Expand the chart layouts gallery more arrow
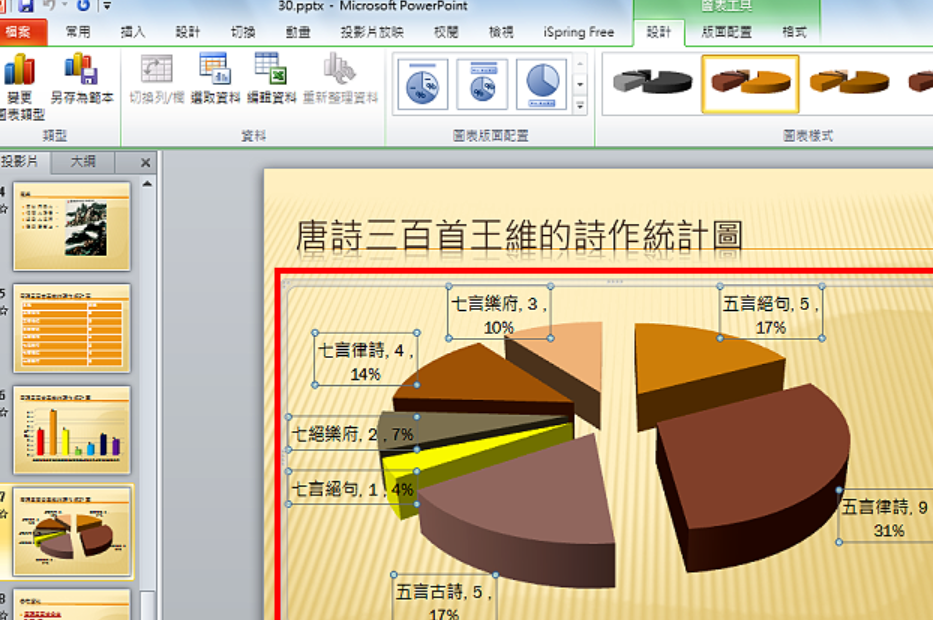Screen dimensions: 933x620 click(x=580, y=106)
